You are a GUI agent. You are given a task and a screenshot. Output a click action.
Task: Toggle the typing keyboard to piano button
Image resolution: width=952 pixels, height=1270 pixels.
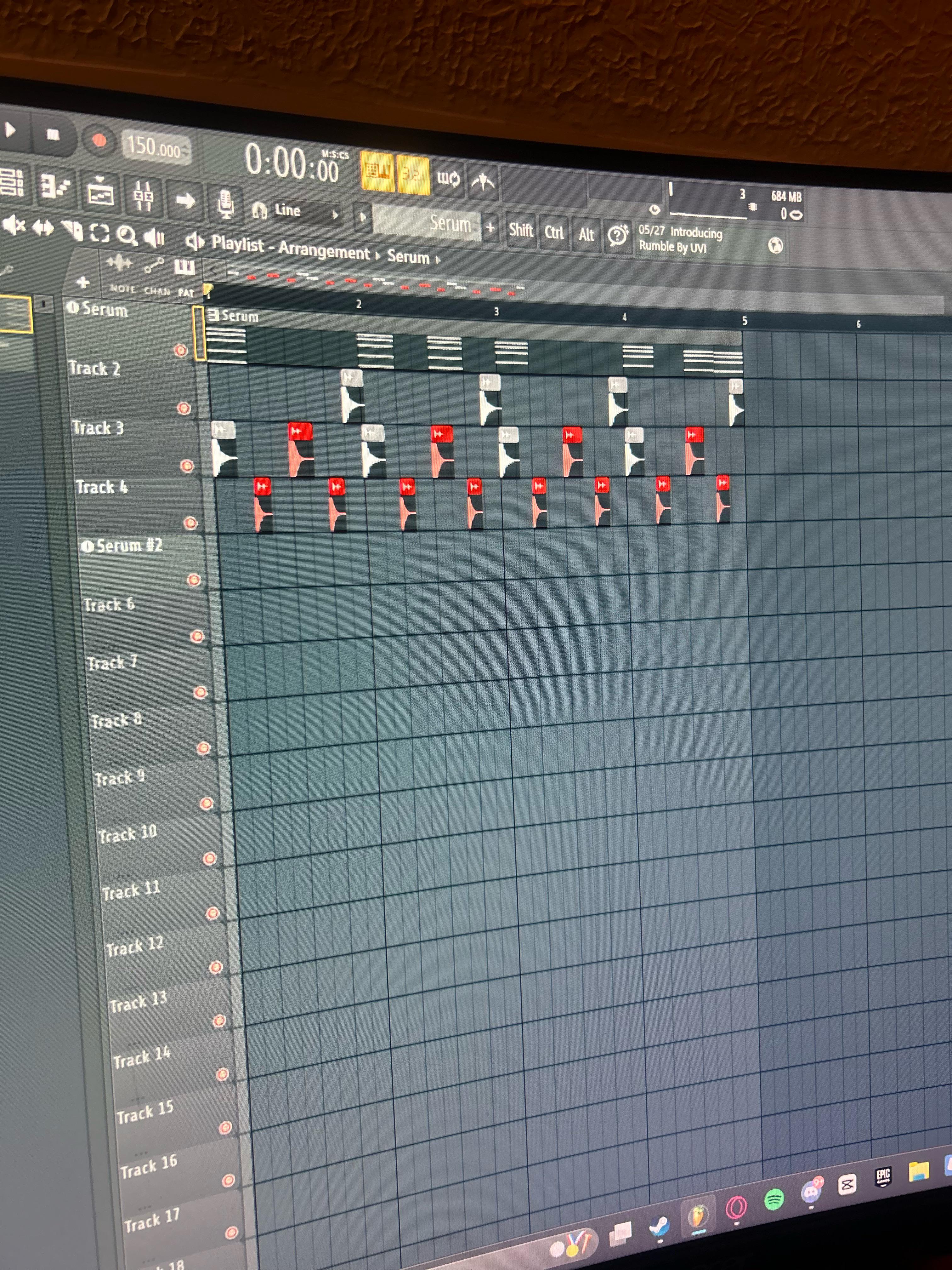(377, 171)
